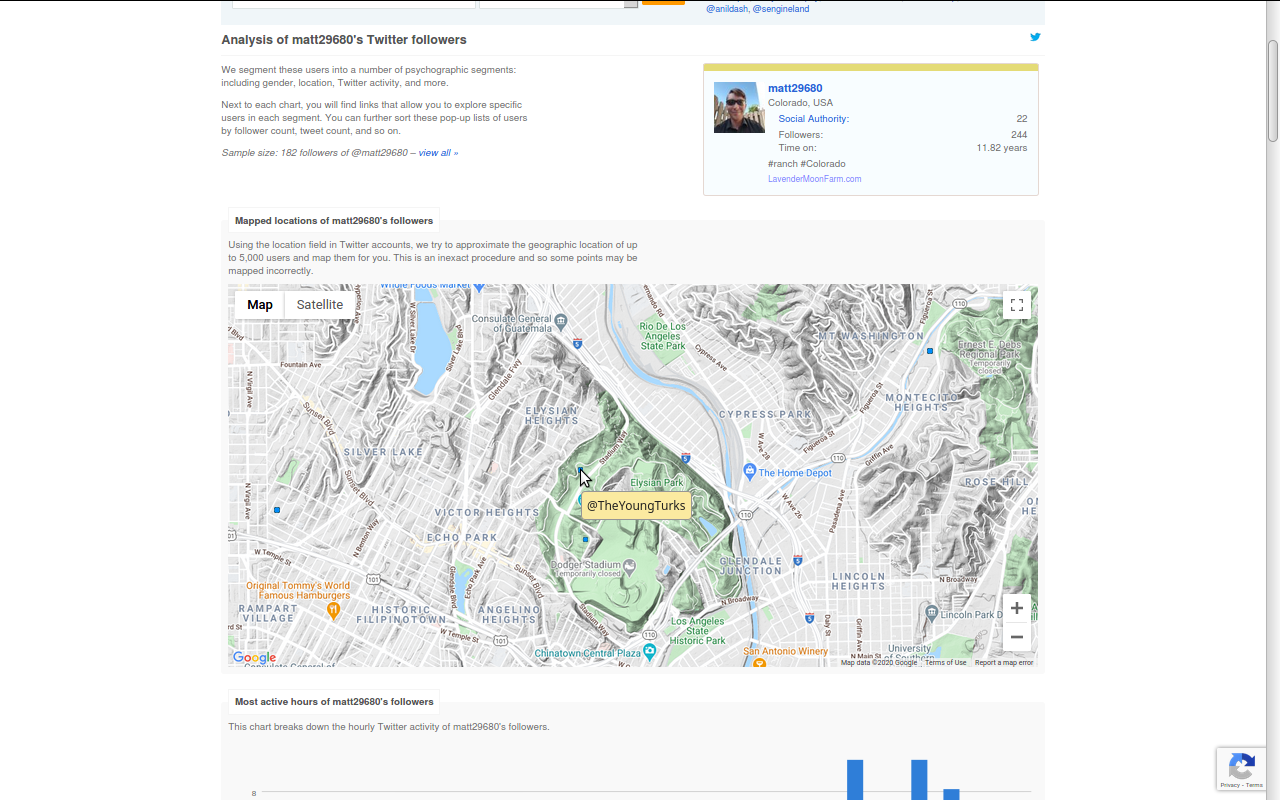The height and width of the screenshot is (800, 1280).
Task: Click Dodger Stadium map marker
Action: tap(629, 566)
